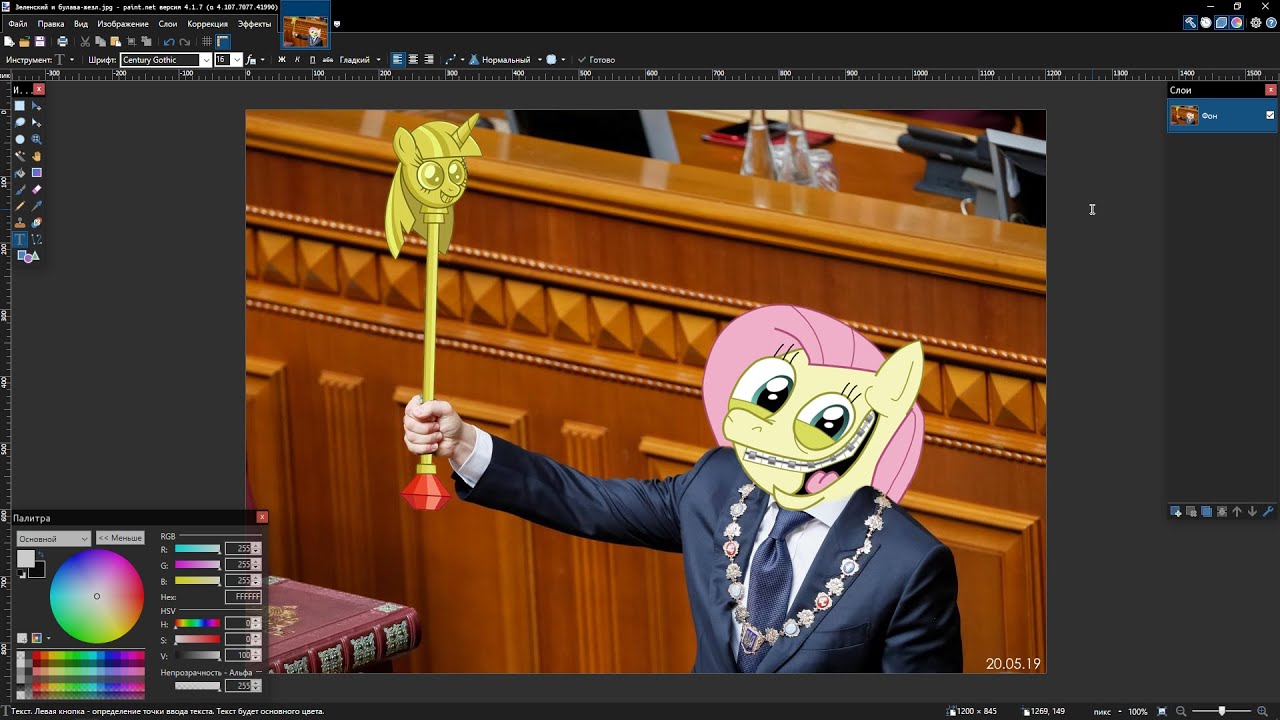This screenshot has width=1280, height=720.
Task: Select the Paintbrush tool
Action: coord(20,189)
